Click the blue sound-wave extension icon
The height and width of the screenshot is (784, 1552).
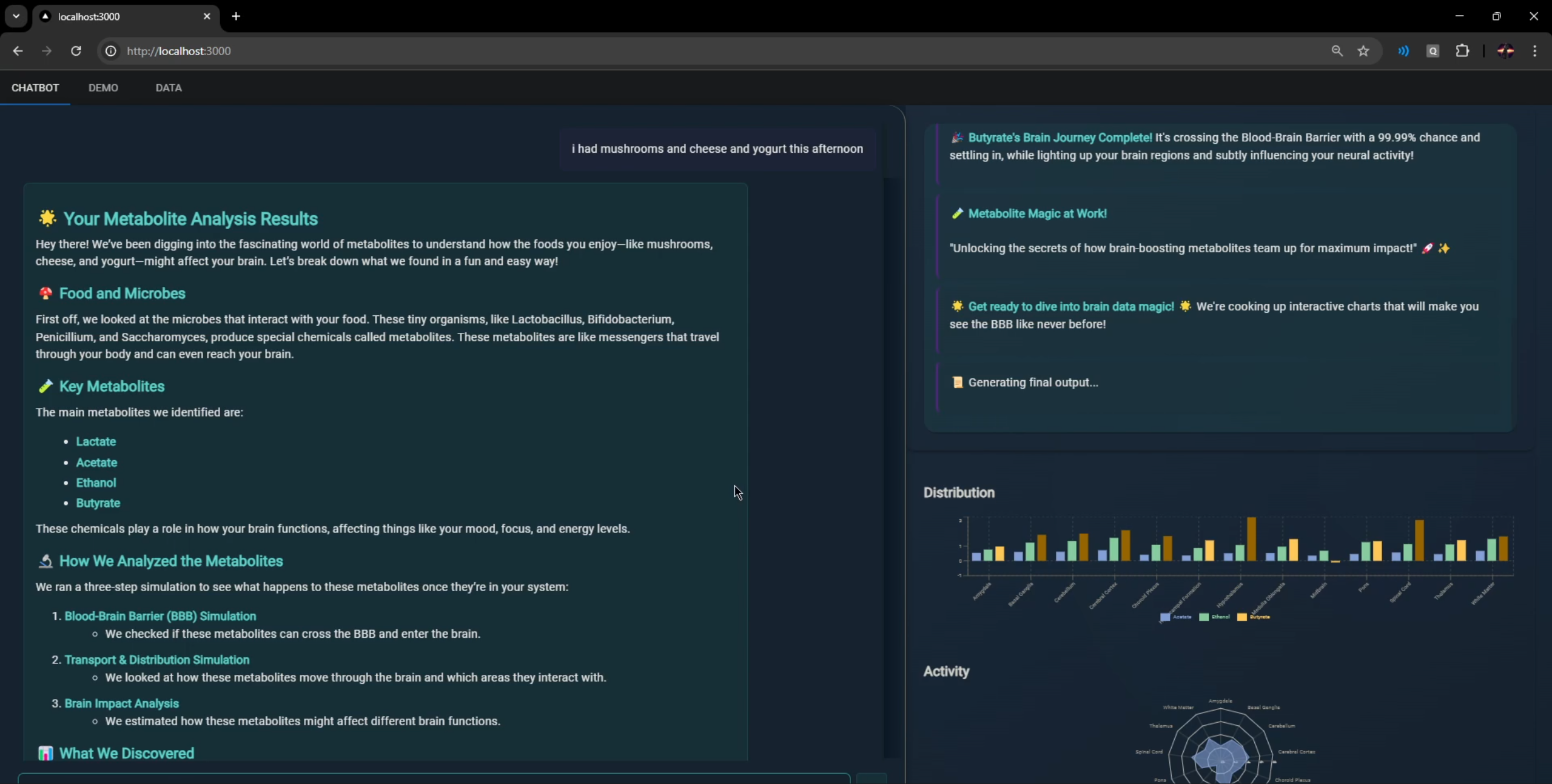1403,51
